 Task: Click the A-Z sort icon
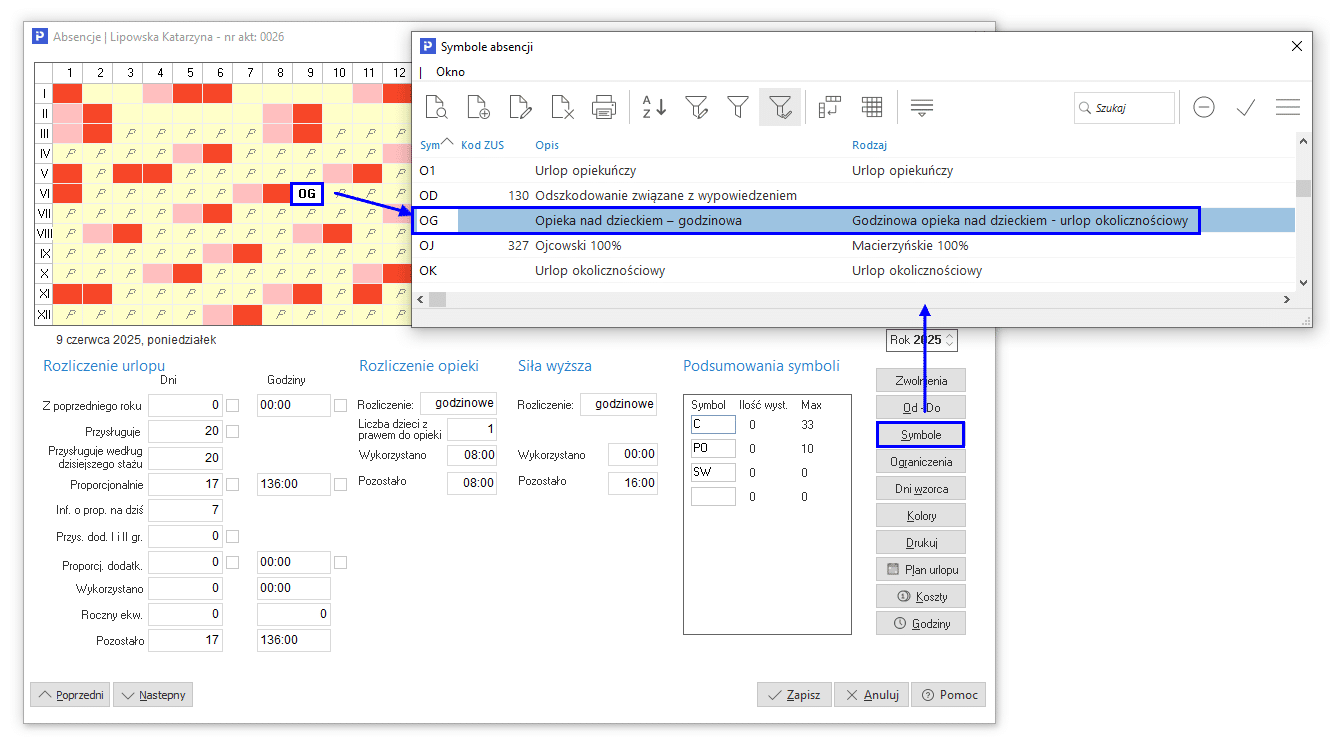coord(653,107)
